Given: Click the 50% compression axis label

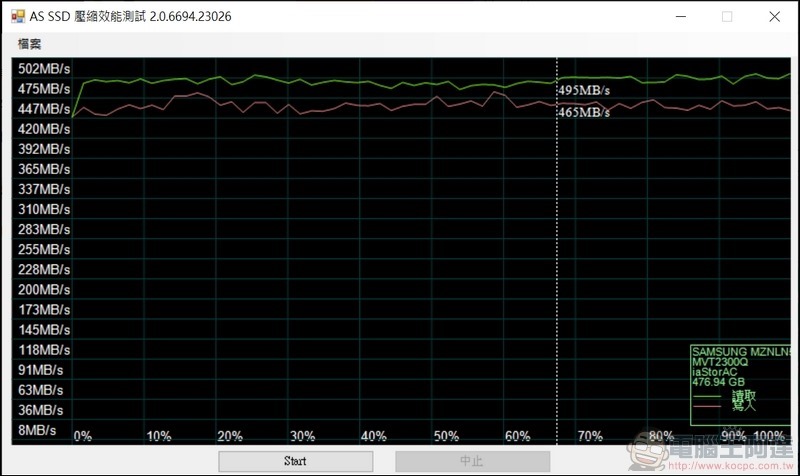Looking at the screenshot, I should [x=446, y=436].
